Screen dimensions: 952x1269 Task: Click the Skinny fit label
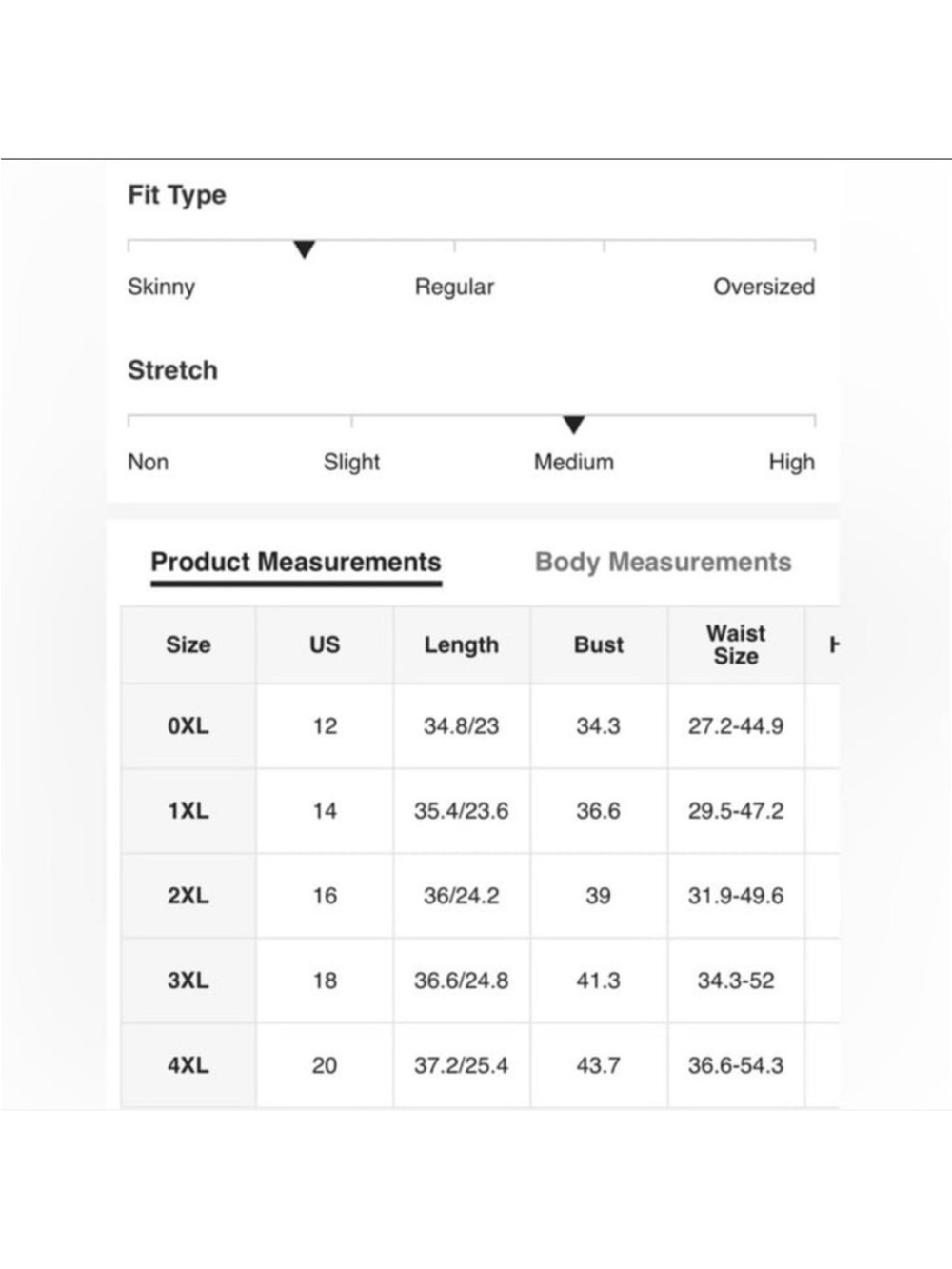pos(161,287)
